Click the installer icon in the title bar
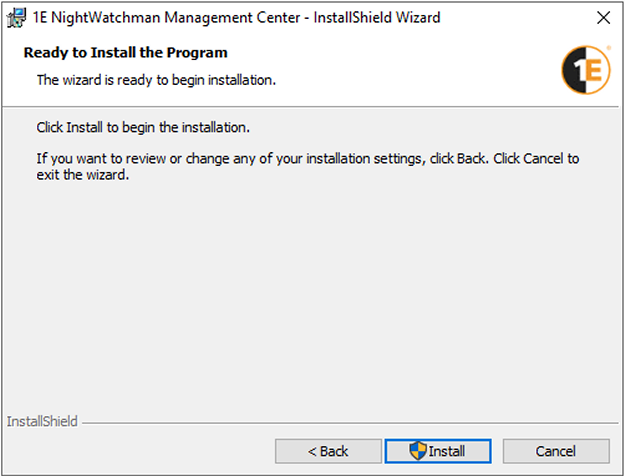Screen dimensions: 625x476 point(16,18)
